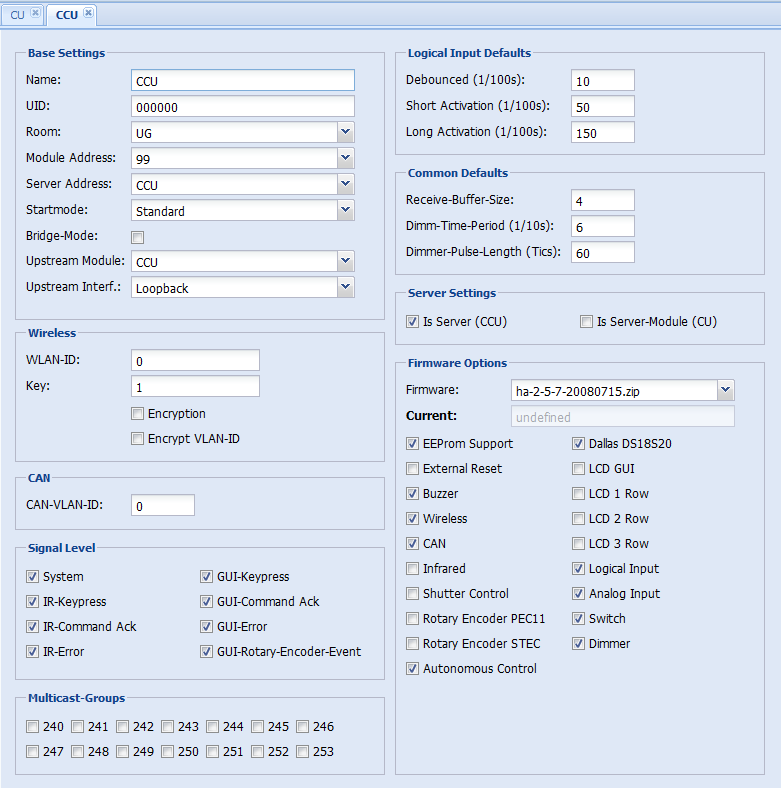
Task: Toggle the EEProm Support option
Action: coord(413,444)
